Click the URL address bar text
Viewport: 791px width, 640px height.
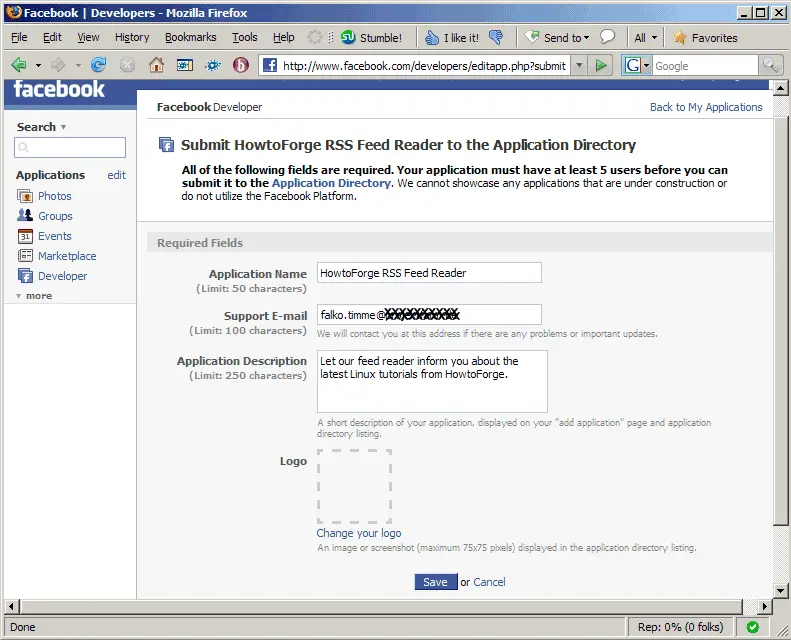(424, 66)
